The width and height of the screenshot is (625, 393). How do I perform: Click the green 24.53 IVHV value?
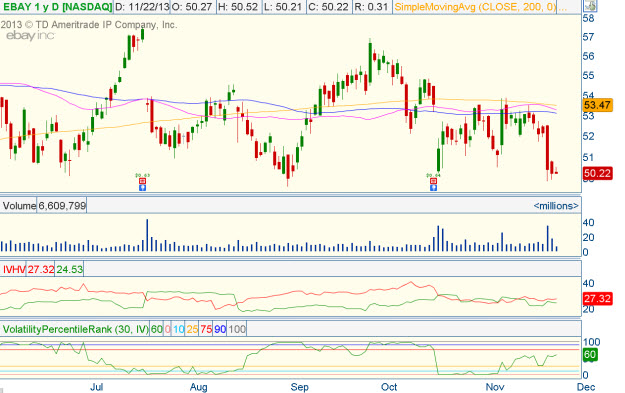69,269
